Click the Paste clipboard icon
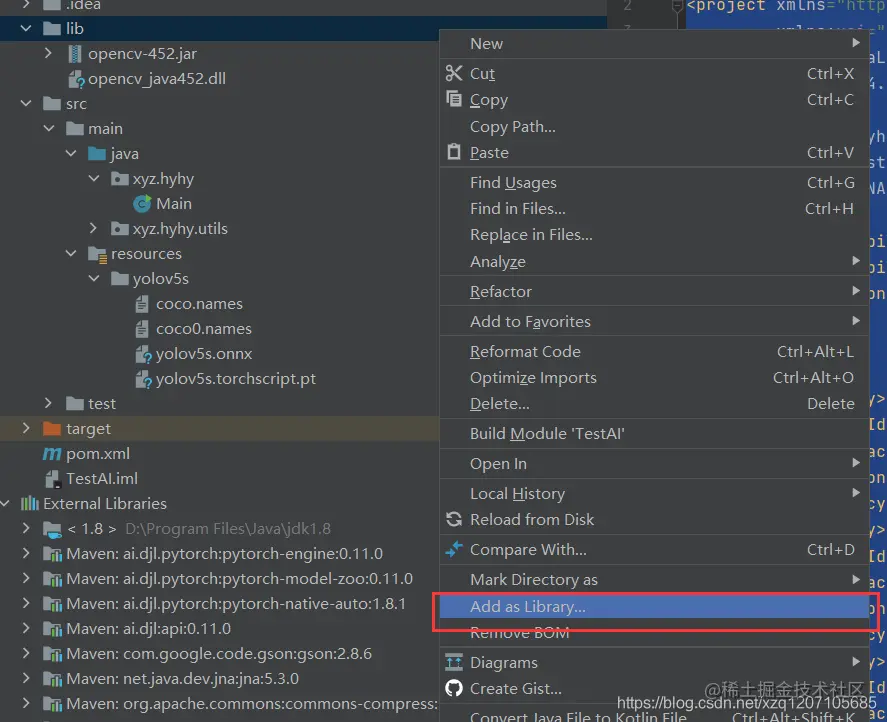The width and height of the screenshot is (887, 722). click(454, 152)
